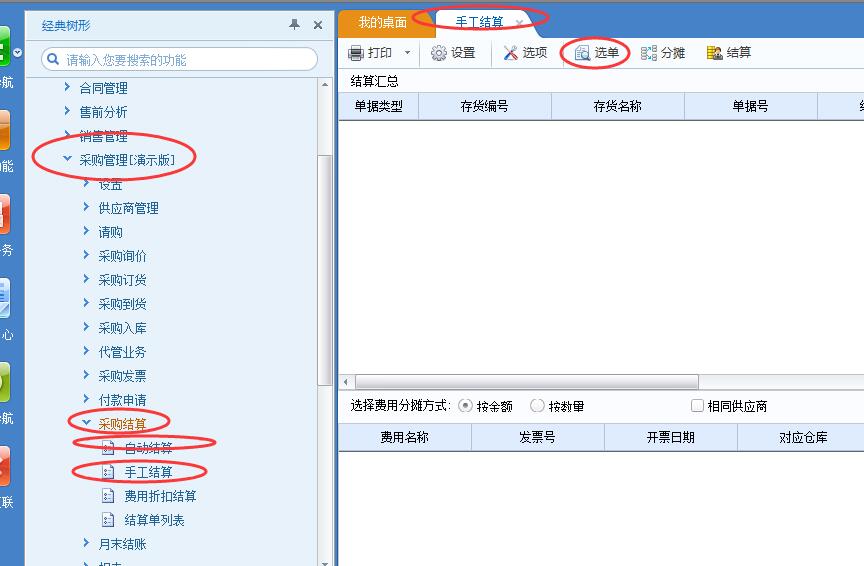Click the search magnifier icon
Image resolution: width=864 pixels, height=566 pixels.
point(53,60)
